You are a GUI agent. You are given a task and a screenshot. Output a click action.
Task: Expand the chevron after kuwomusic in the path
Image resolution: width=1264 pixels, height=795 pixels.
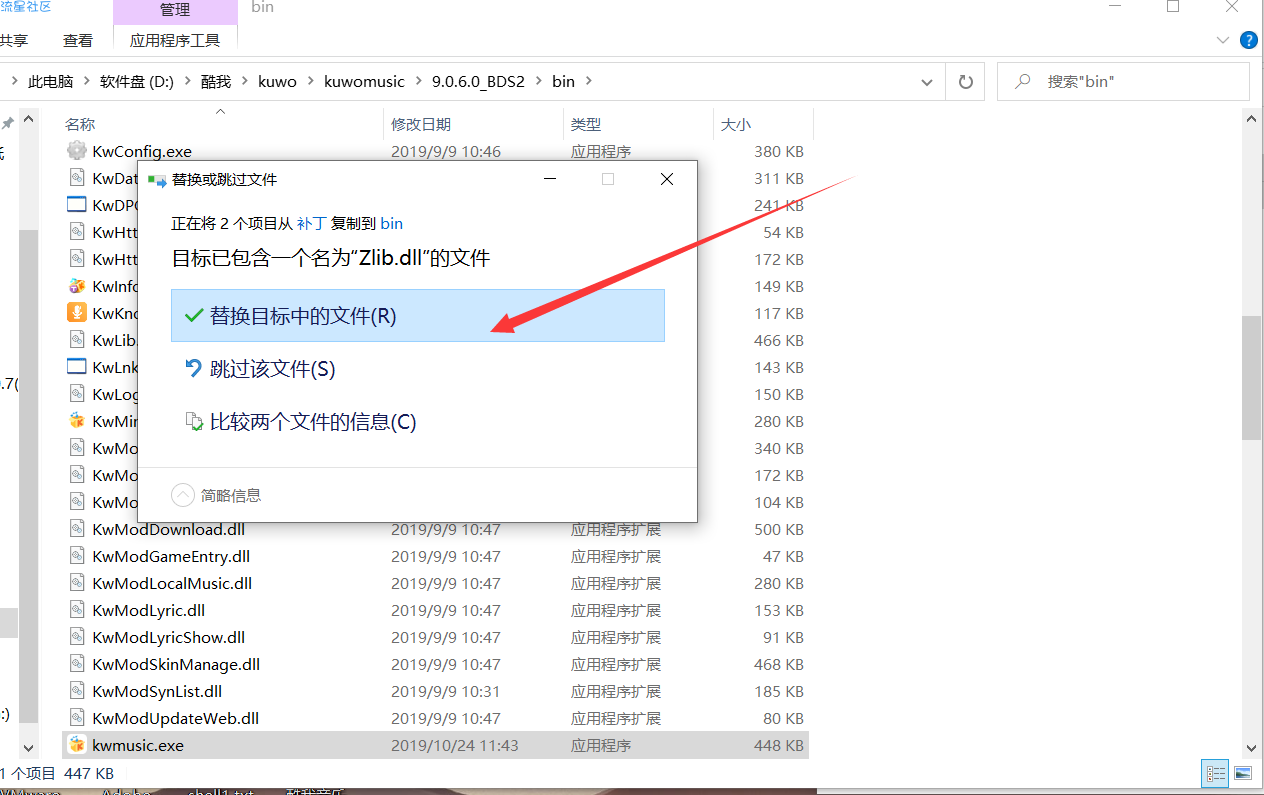pyautogui.click(x=418, y=82)
